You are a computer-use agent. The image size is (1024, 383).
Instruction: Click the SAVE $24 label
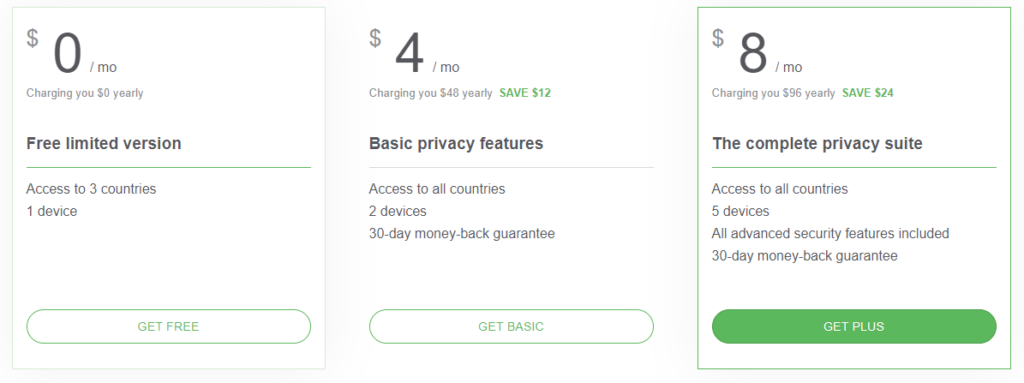point(867,93)
